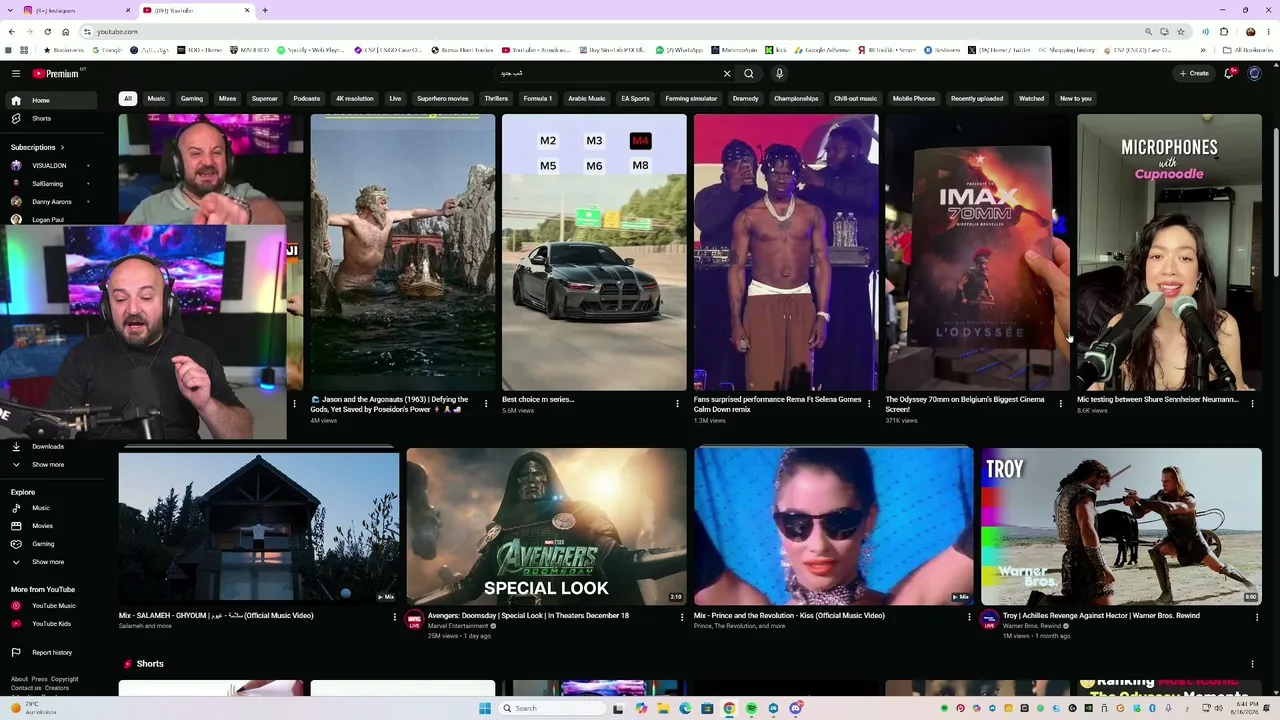The image size is (1280, 720).
Task: Play the Prince Kiss mix thumbnail
Action: pyautogui.click(x=834, y=526)
